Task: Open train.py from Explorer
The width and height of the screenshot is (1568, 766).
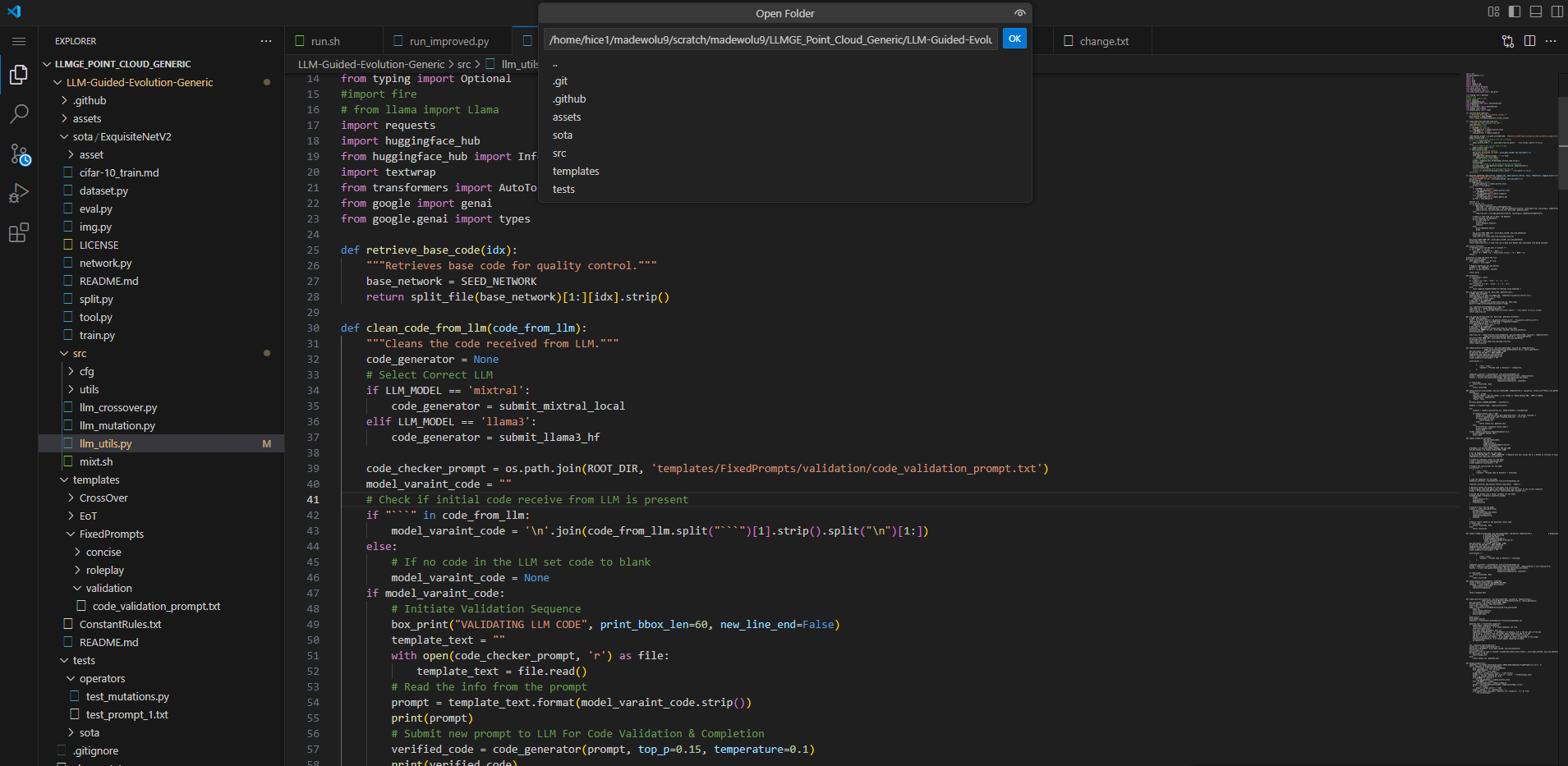Action: pyautogui.click(x=97, y=335)
